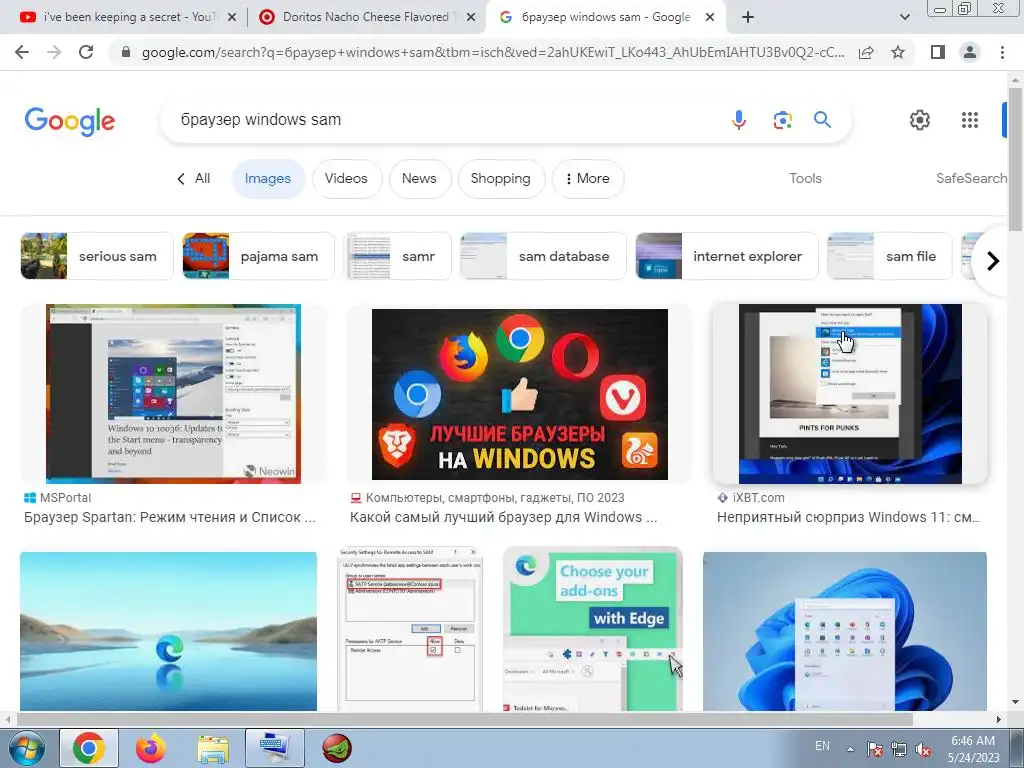
Task: Switch to Shopping results
Action: click(x=501, y=178)
